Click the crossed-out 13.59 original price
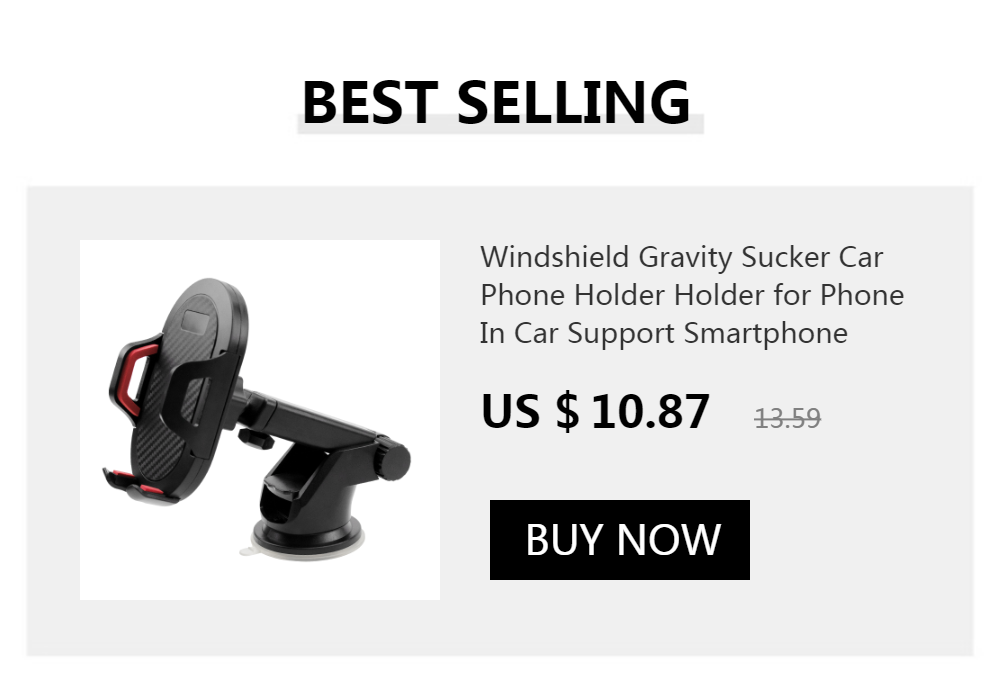Viewport: 1000px width, 700px height. [788, 419]
